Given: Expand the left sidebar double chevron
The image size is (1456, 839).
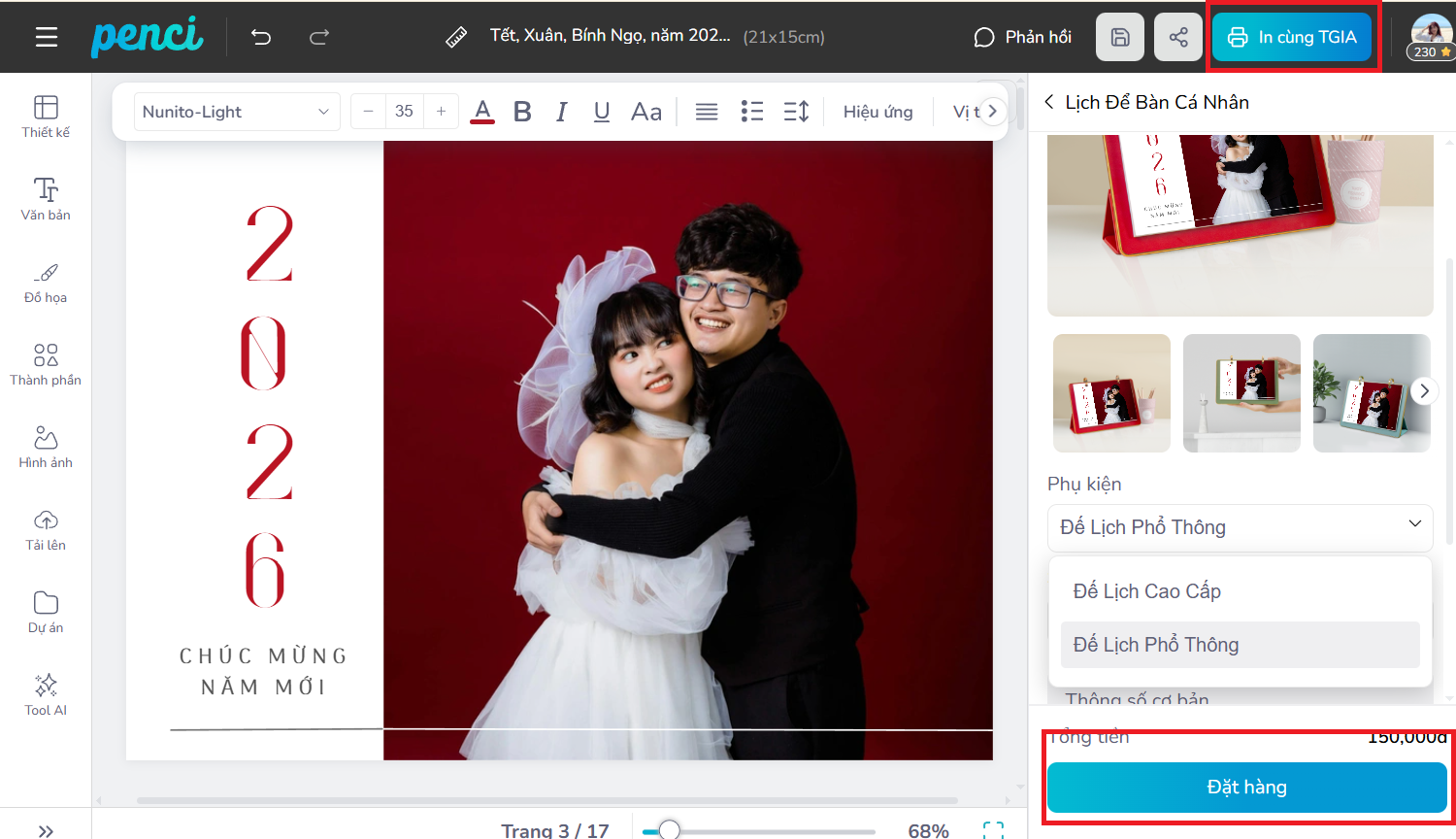Looking at the screenshot, I should click(46, 830).
